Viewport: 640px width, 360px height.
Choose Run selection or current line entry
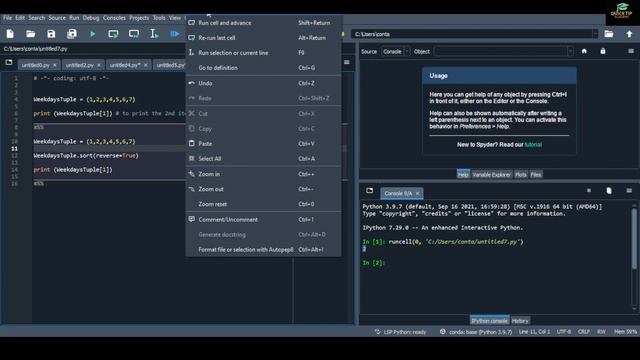point(263,53)
